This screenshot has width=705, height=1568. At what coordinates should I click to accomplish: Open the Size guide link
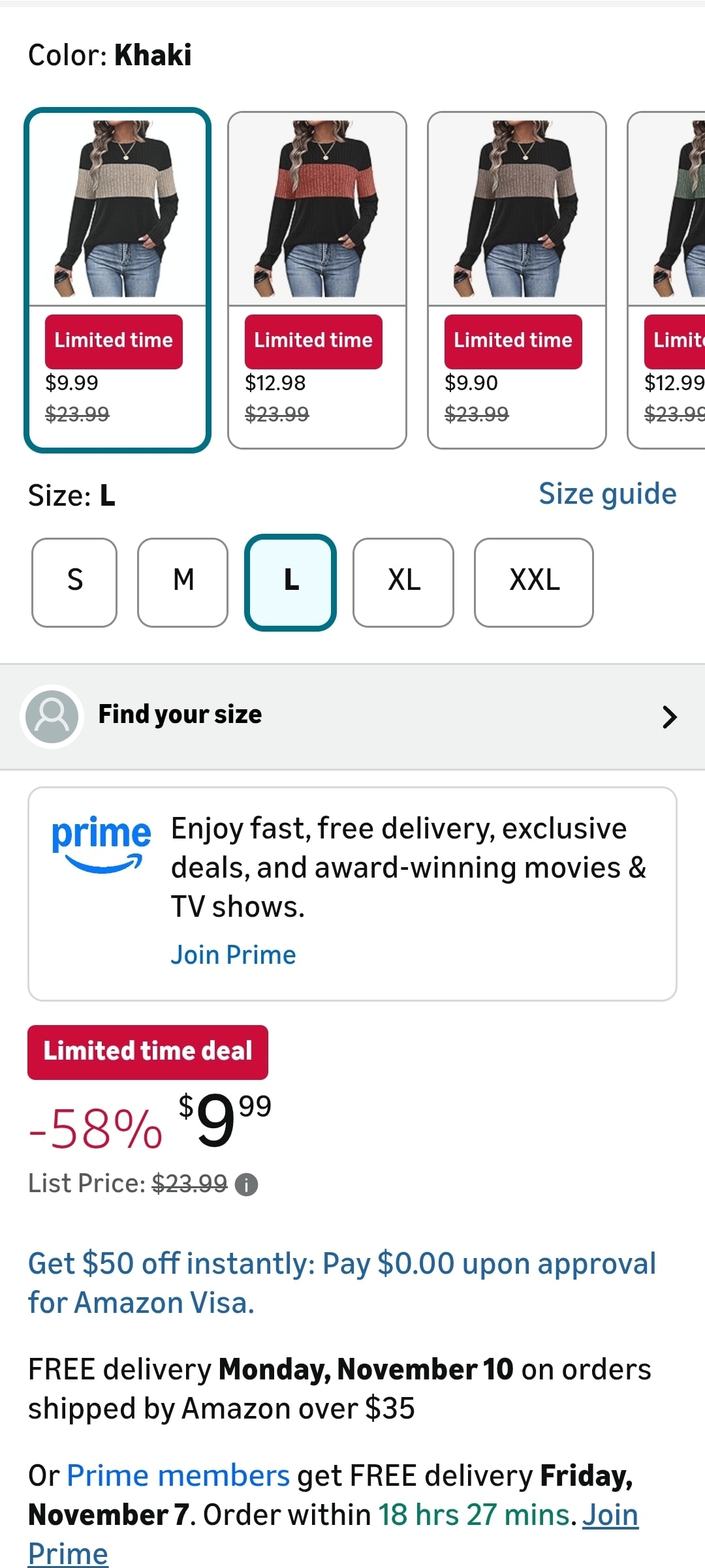[x=607, y=494]
